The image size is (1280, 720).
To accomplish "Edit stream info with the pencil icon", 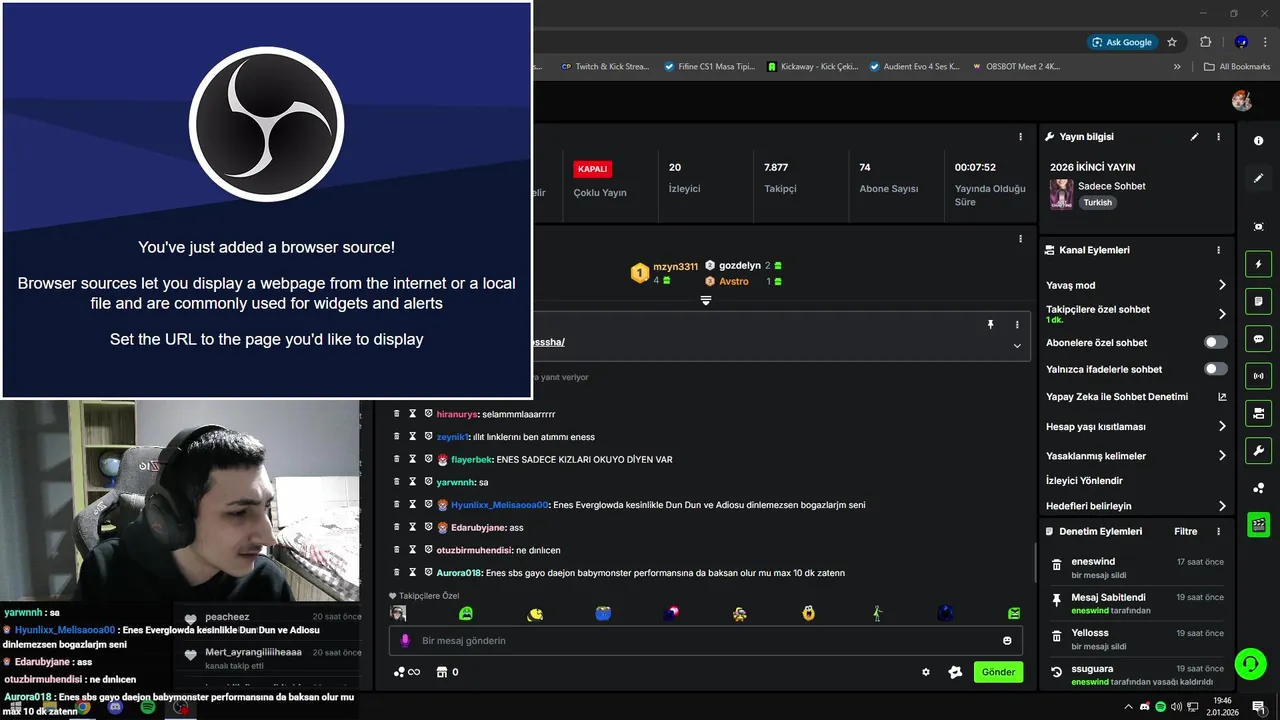I will [1194, 137].
